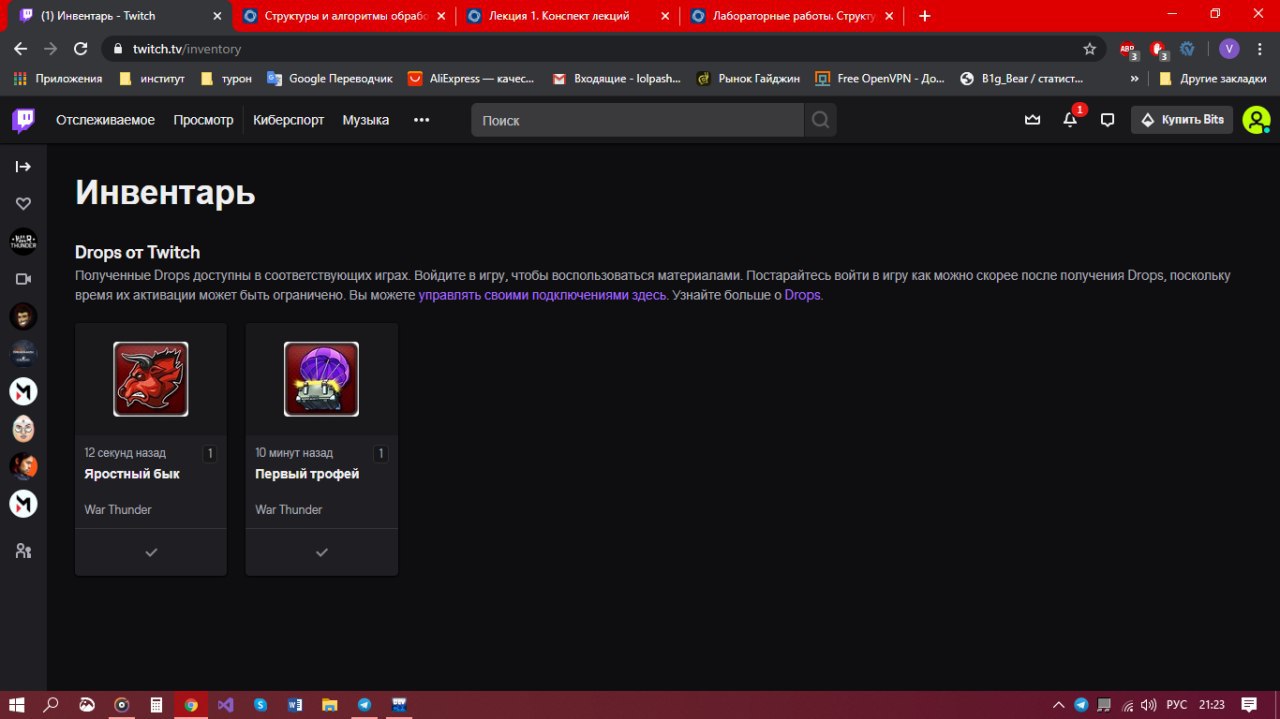This screenshot has height=719, width=1280.
Task: Open War Thunder channel in sidebar
Action: [x=23, y=242]
